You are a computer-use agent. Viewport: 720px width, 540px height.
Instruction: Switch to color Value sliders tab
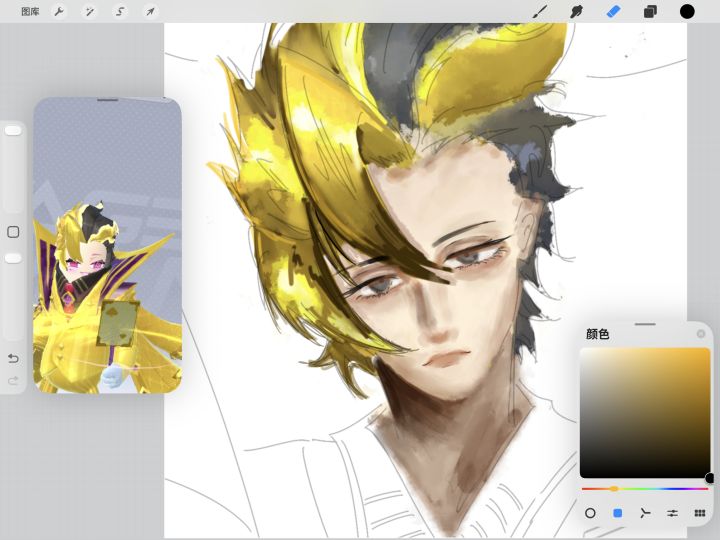673,513
